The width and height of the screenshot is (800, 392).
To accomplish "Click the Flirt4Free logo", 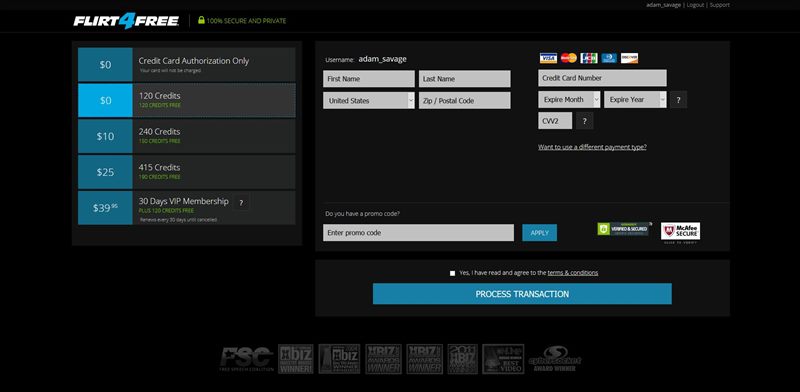I will click(x=126, y=21).
